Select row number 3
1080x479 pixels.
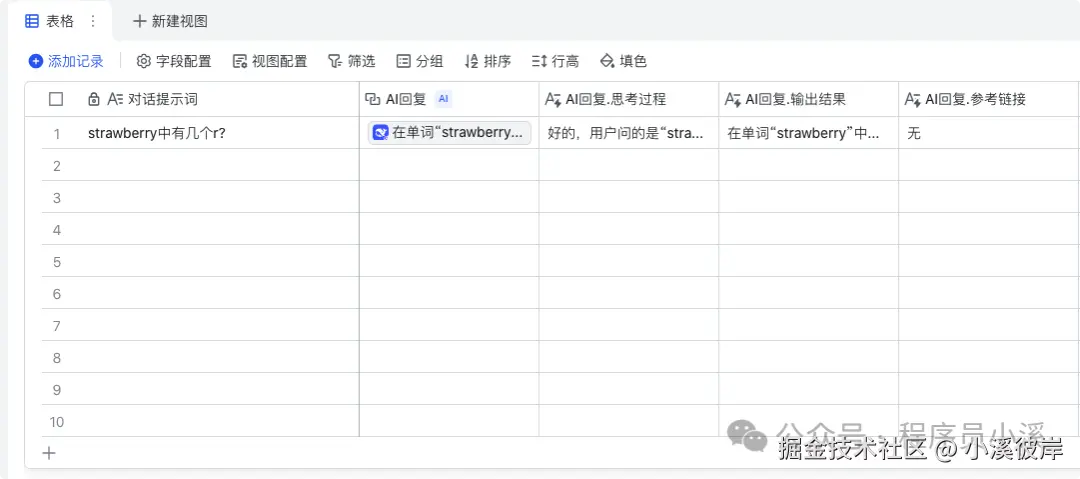[x=57, y=198]
